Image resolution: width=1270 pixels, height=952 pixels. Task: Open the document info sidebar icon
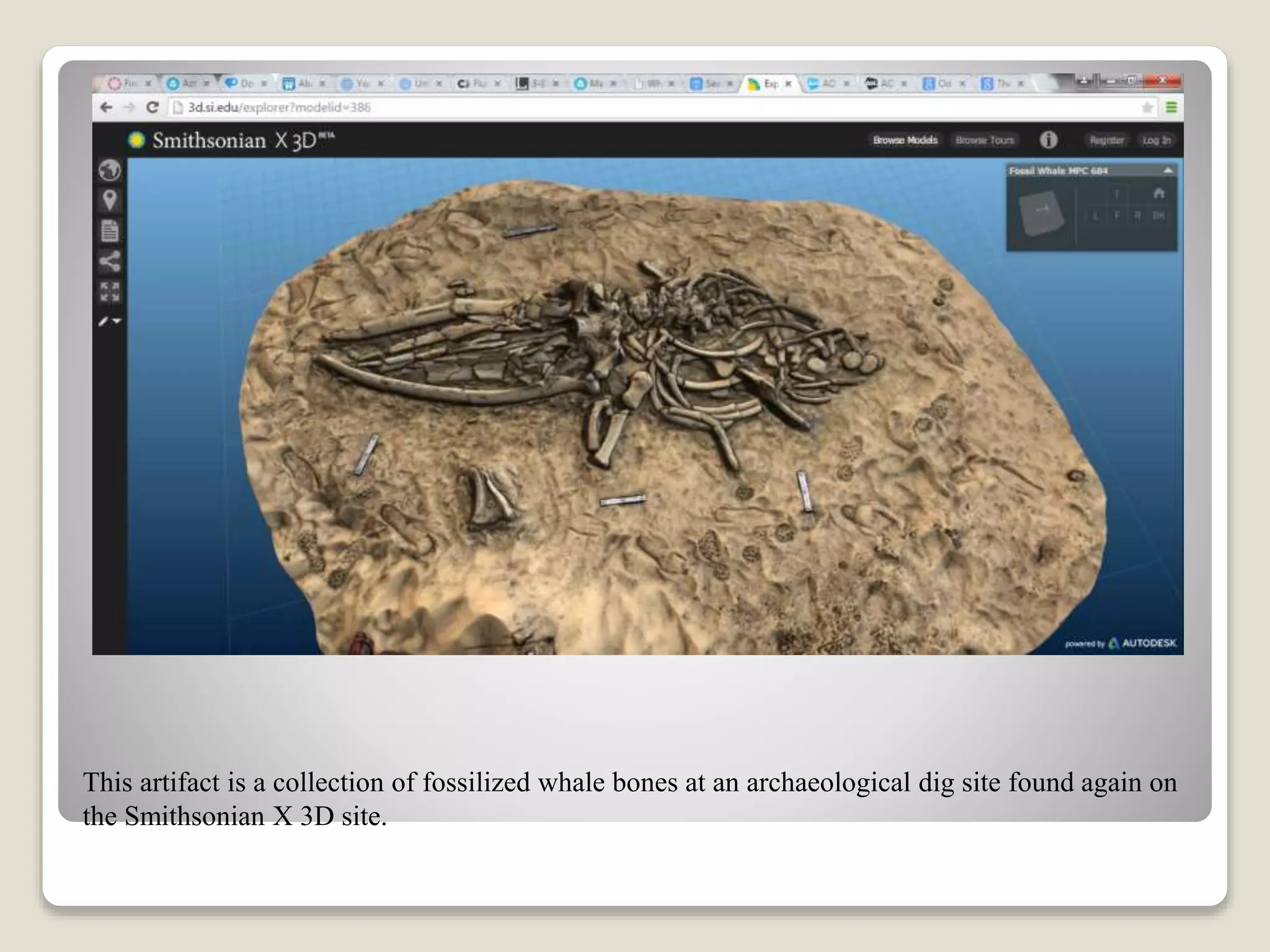point(110,231)
